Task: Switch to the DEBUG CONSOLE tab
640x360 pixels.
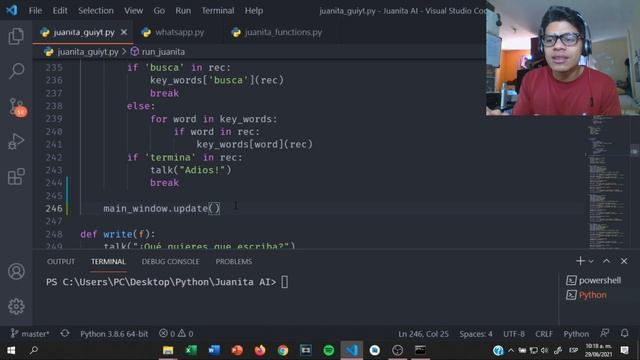Action: tap(170, 262)
